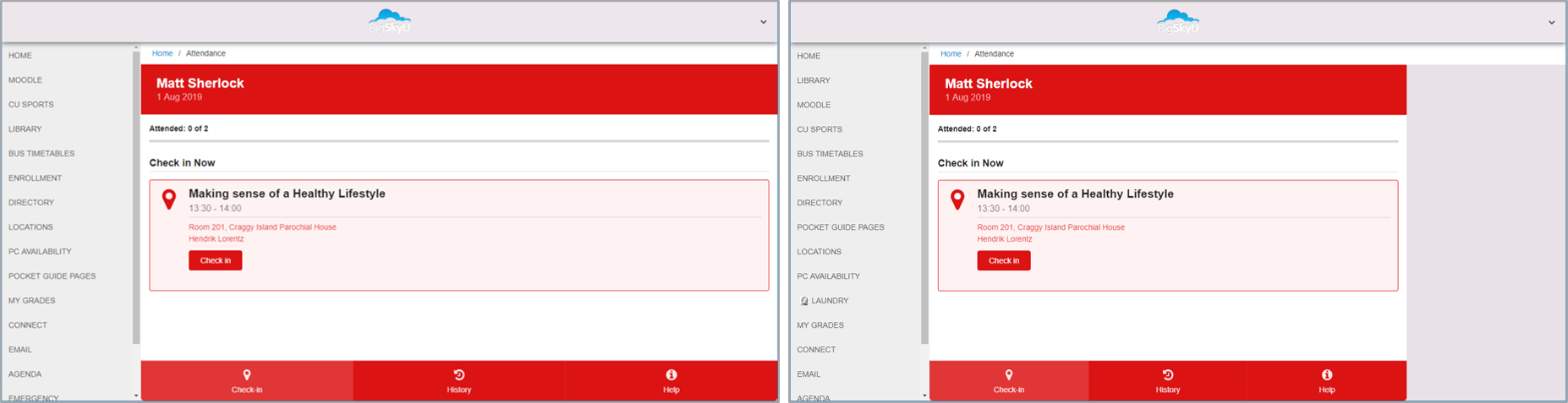Click the attendance progress bar in left window
The height and width of the screenshot is (403, 1568).
(459, 141)
